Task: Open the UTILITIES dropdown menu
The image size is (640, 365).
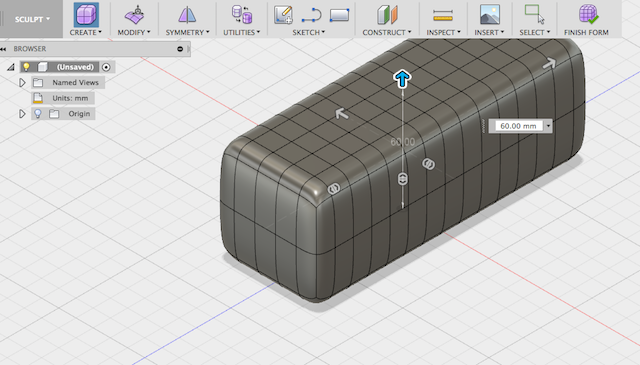Action: coord(241,32)
